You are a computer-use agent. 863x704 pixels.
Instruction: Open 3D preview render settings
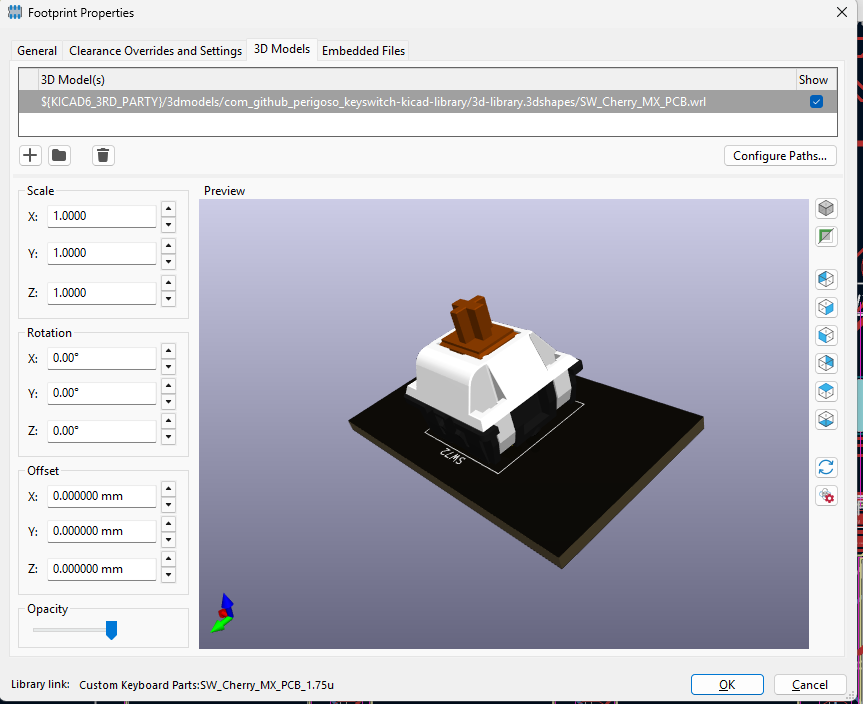coord(826,495)
